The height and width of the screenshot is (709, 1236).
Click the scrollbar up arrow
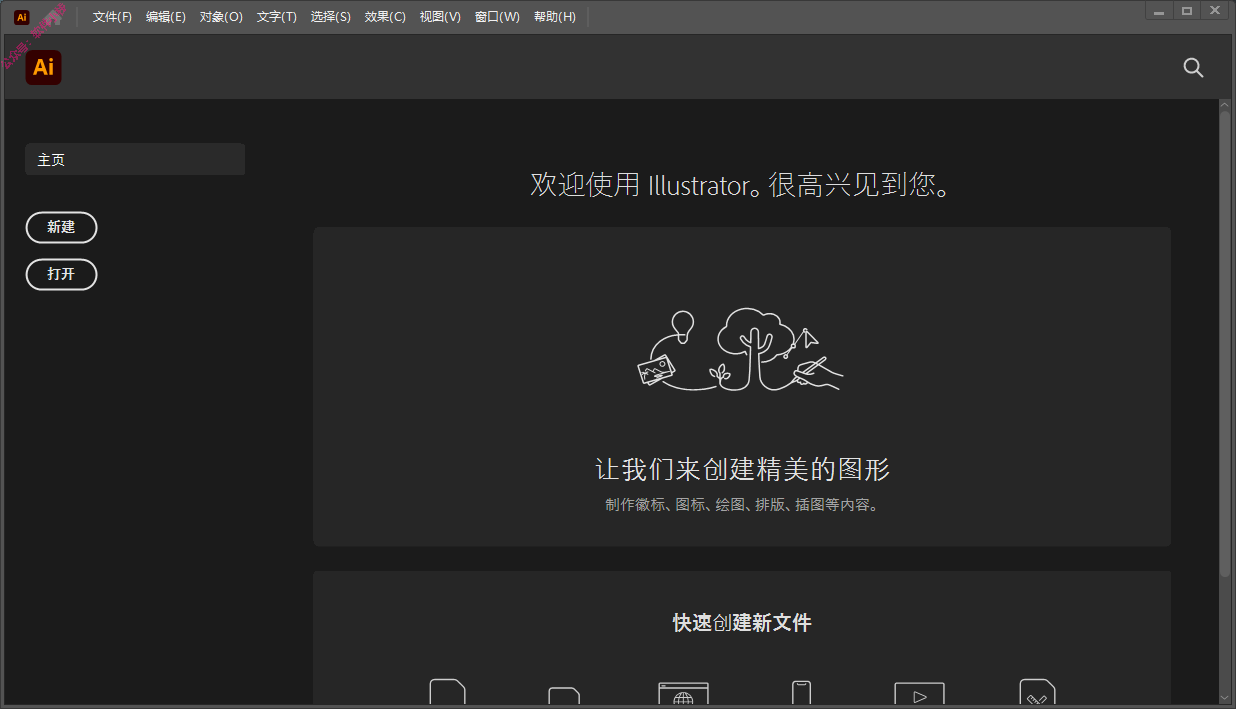[1225, 103]
